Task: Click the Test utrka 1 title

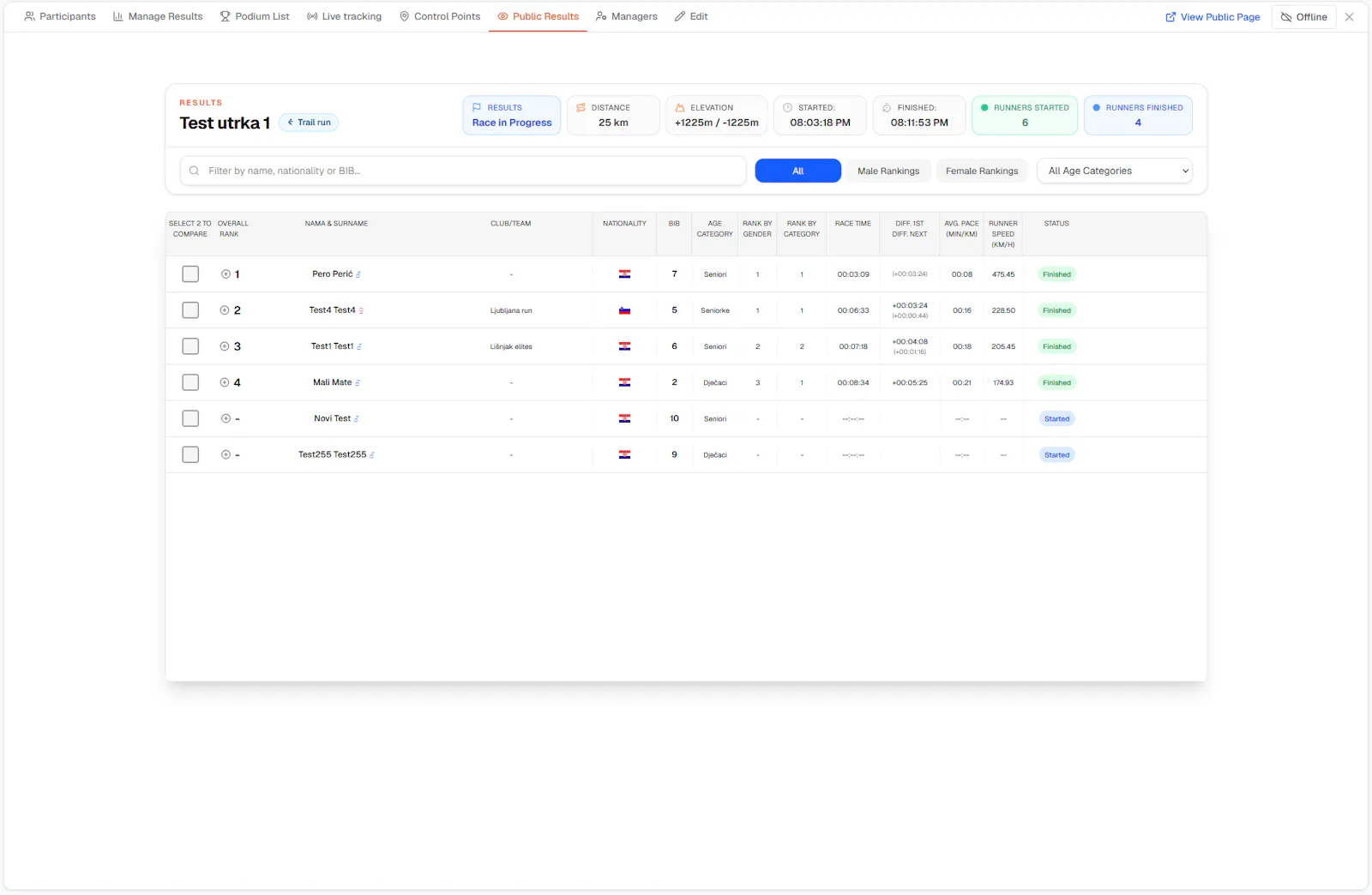Action: click(225, 123)
